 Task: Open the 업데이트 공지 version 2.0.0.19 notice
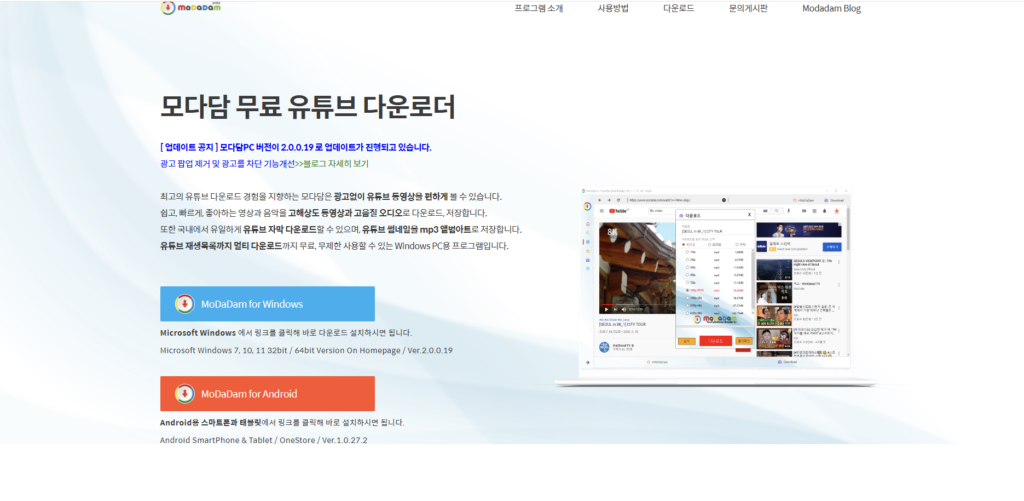296,147
